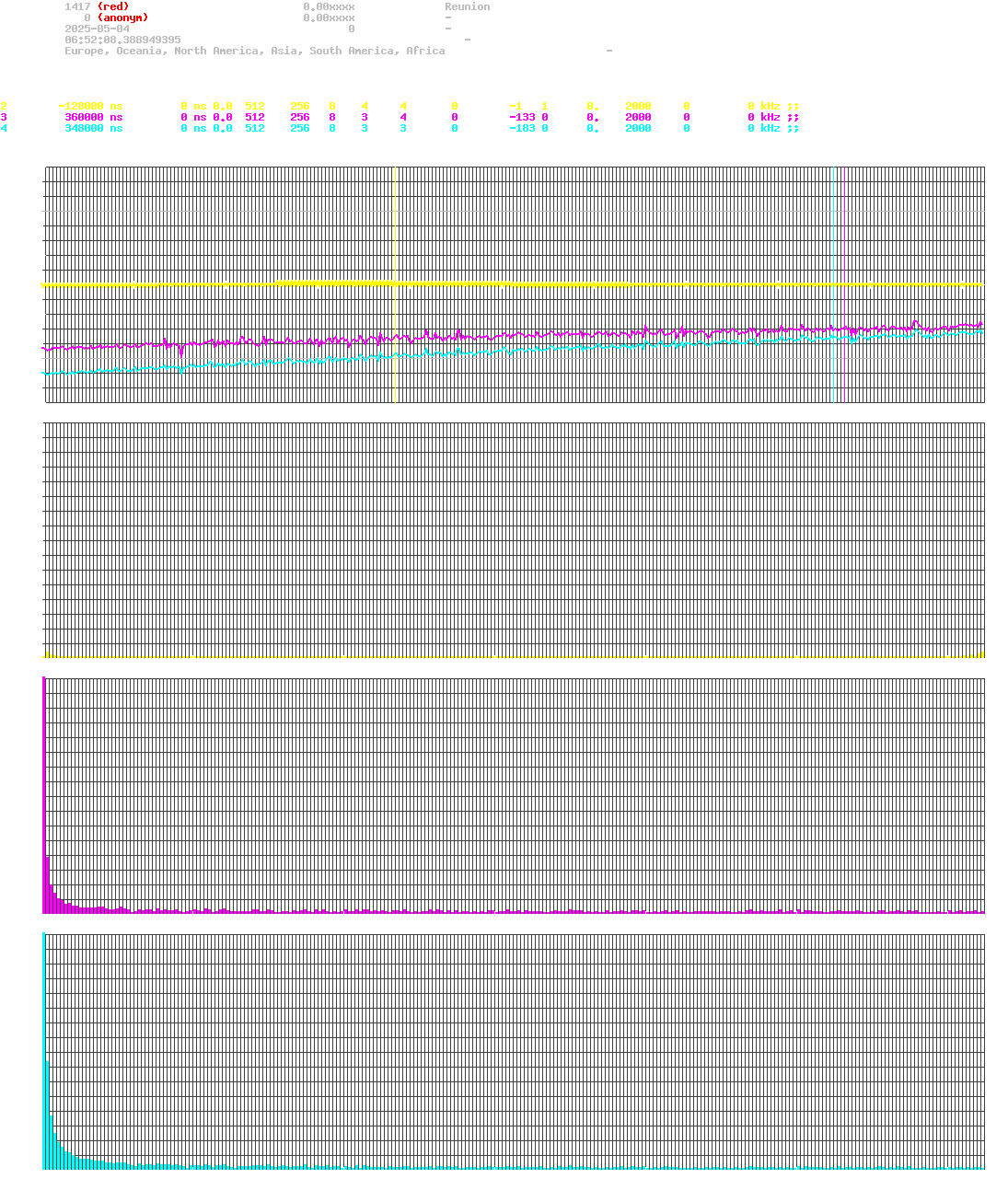Select the magenta channel 3 indicator
The image size is (1008, 1190).
6,117
